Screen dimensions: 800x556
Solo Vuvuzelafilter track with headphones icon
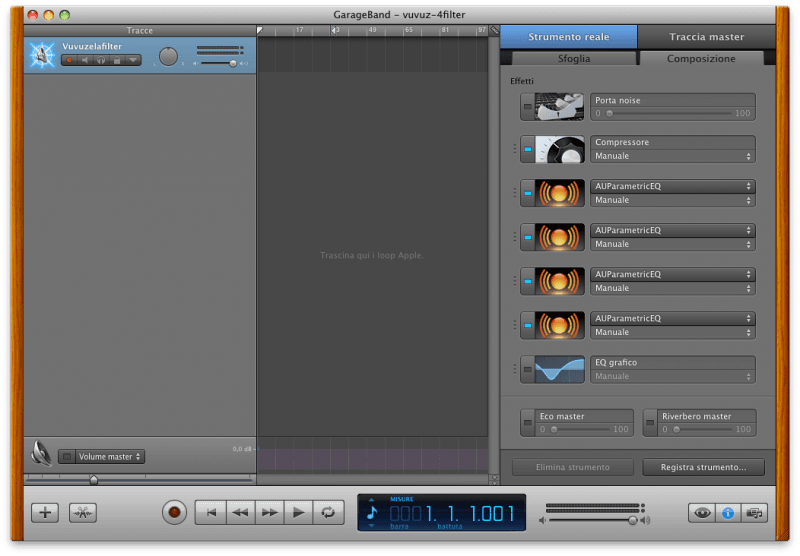click(101, 60)
